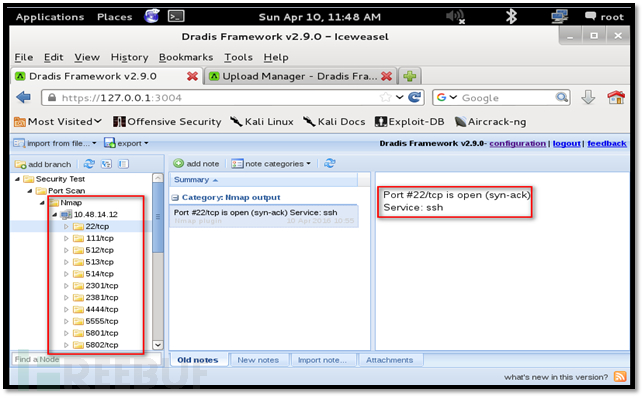Click the network connection icon
644x398 pixels.
559,16
